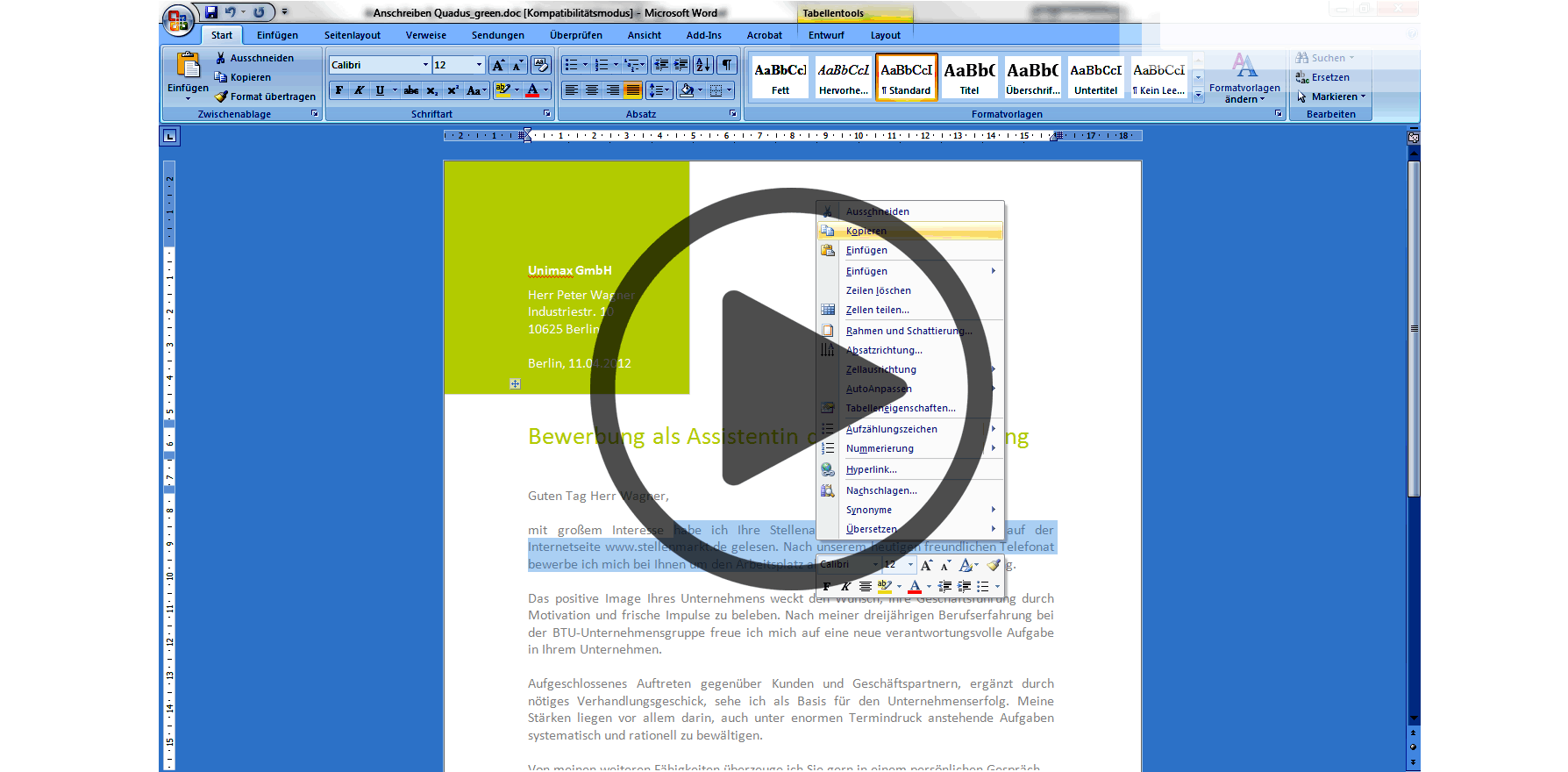Image resolution: width=1568 pixels, height=772 pixels.
Task: Click the red font color button
Action: pyautogui.click(x=532, y=90)
